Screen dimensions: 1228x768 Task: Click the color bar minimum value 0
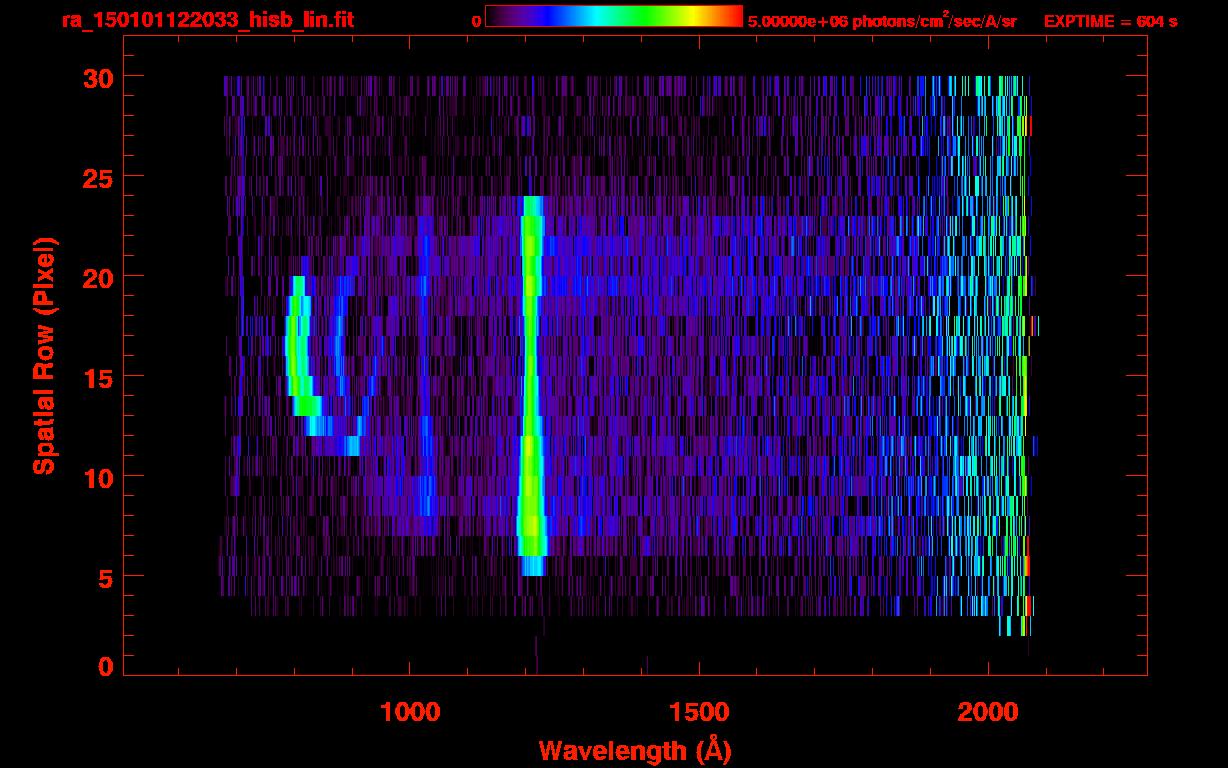pyautogui.click(x=476, y=22)
